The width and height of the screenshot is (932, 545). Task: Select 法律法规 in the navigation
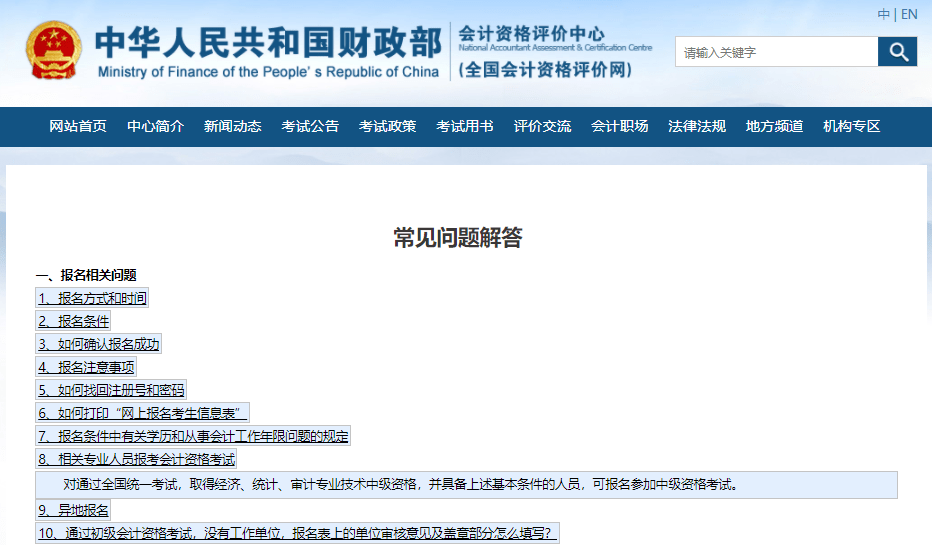(697, 127)
